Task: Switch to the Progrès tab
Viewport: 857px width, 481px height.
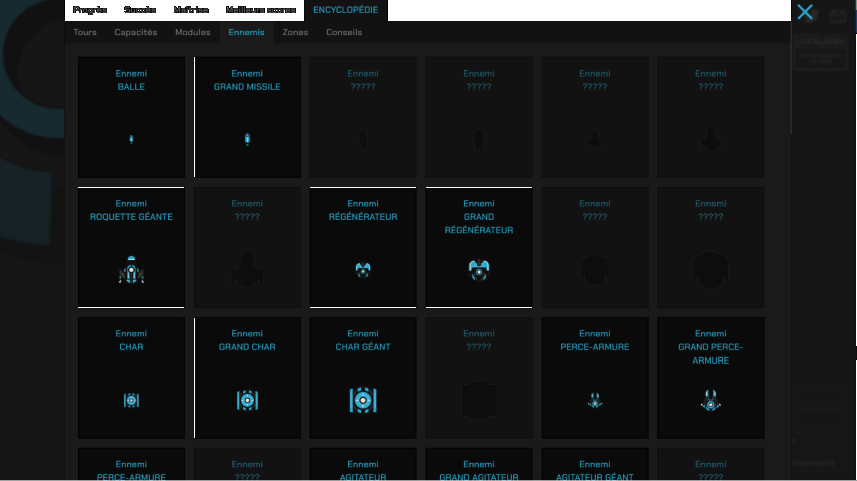Action: [90, 10]
